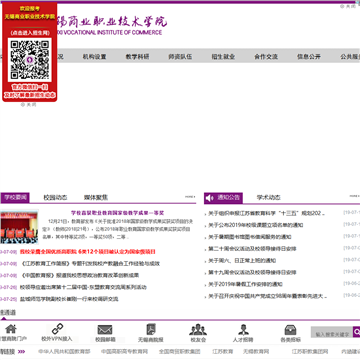Viewport: 360px width, 360px height.
Task: Open the news about 中国-东盟教育交流周
Action: 83,287
